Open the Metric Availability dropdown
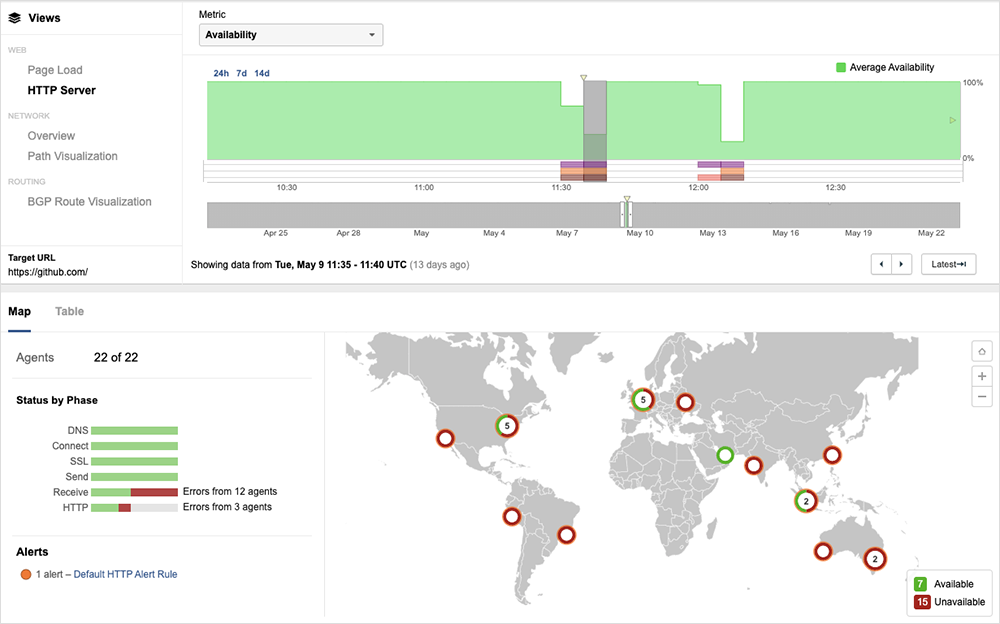 pos(291,35)
